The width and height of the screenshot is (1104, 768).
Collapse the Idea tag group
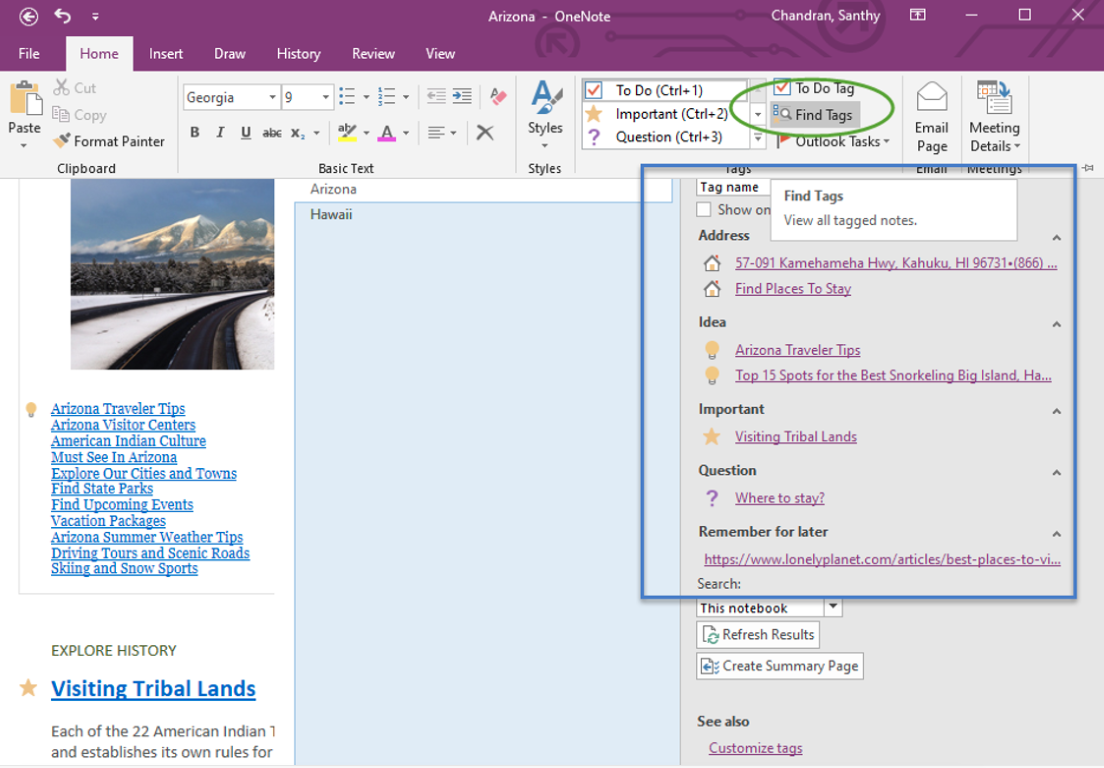1057,325
